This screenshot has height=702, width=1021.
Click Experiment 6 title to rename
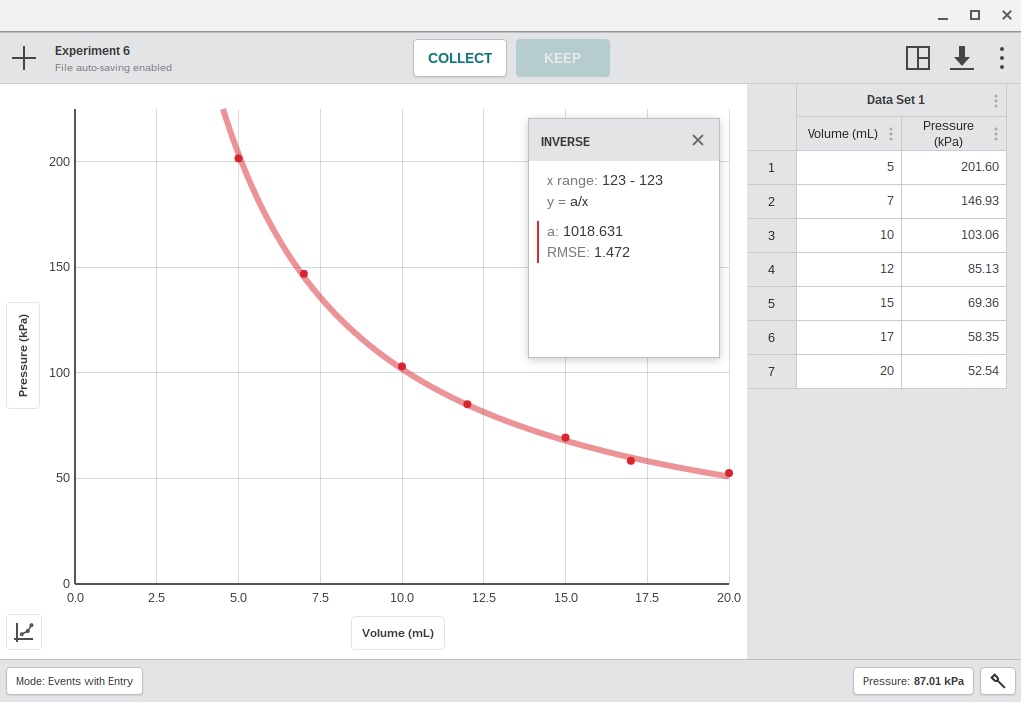pyautogui.click(x=92, y=50)
